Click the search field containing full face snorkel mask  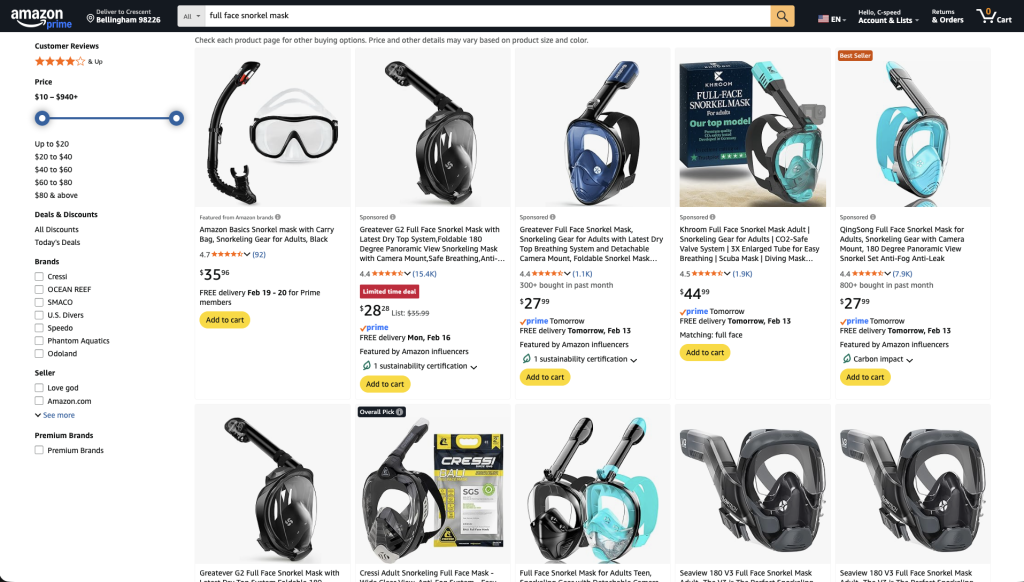(x=488, y=16)
